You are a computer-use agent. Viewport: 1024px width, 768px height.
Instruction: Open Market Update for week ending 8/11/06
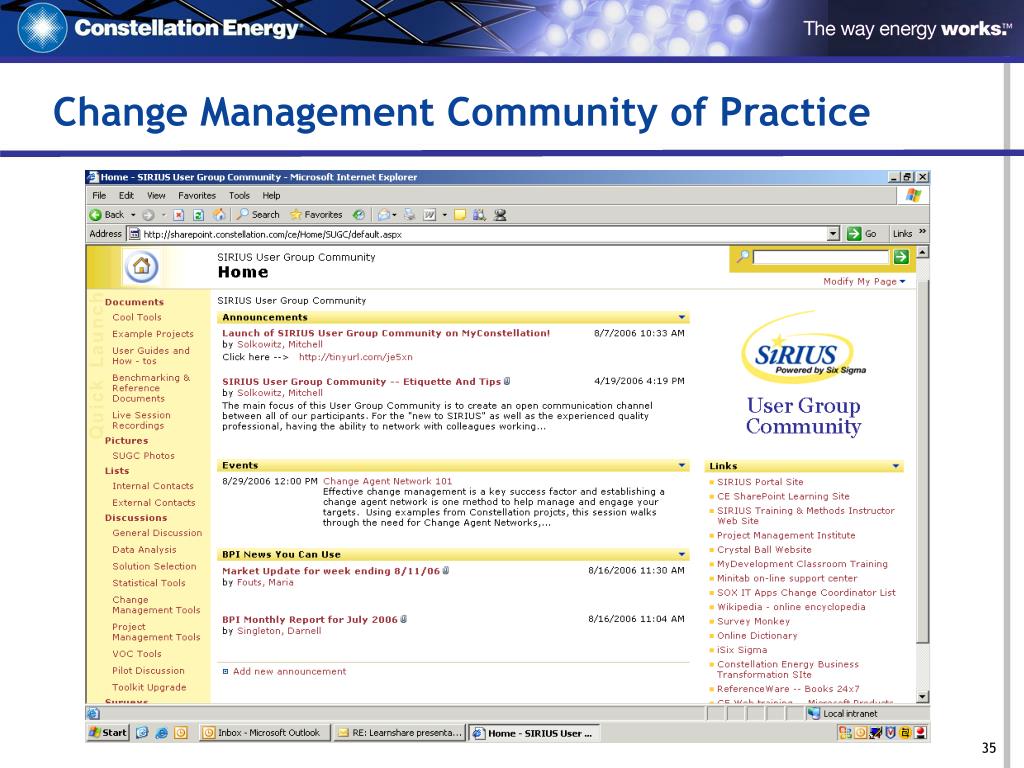(331, 571)
